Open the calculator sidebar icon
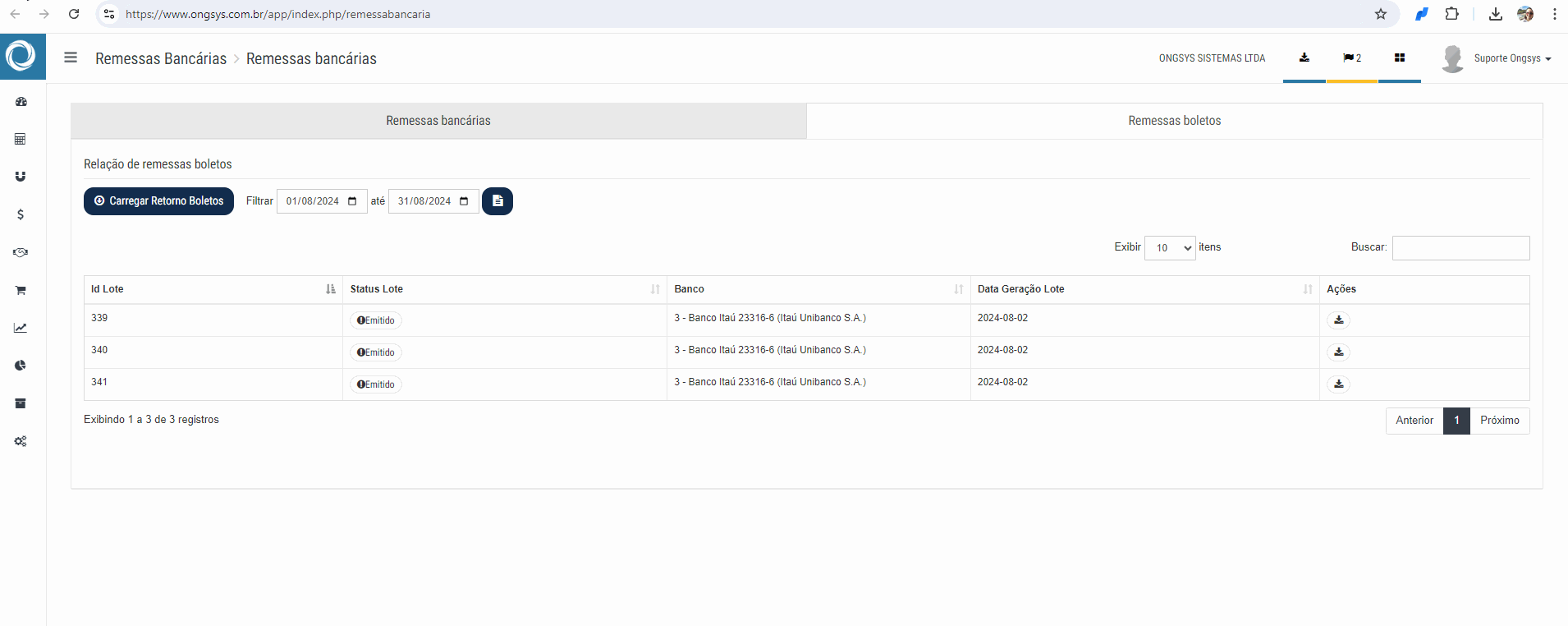This screenshot has width=1568, height=626. point(21,139)
